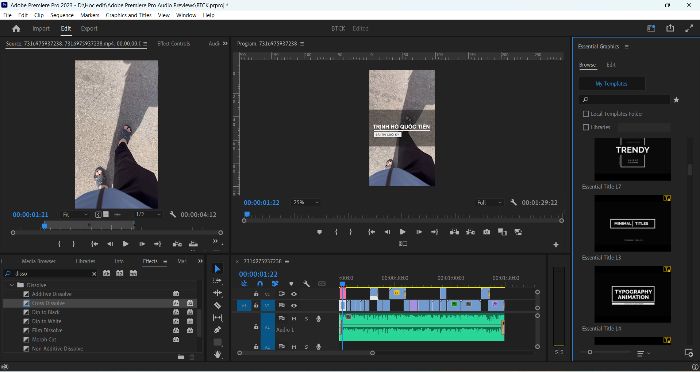This screenshot has height=372, width=700.
Task: Toggle snapping in the timeline
Action: [260, 284]
